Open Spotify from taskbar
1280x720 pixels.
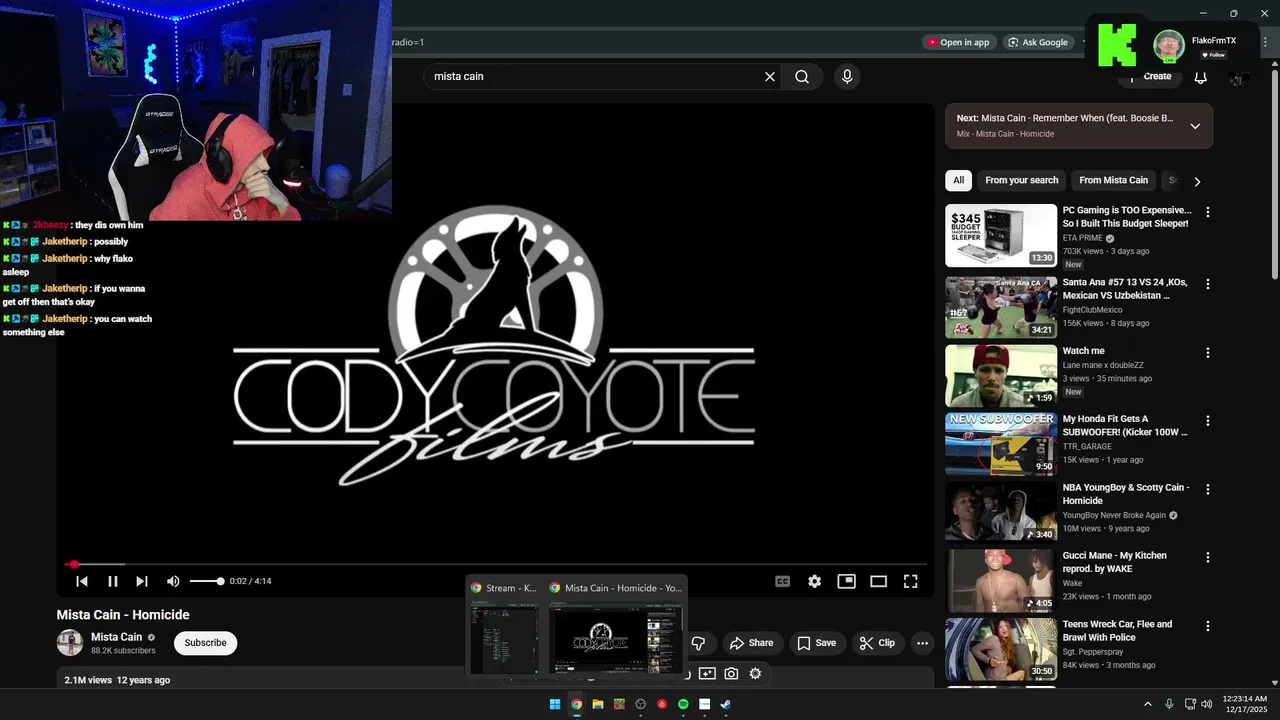(x=683, y=704)
